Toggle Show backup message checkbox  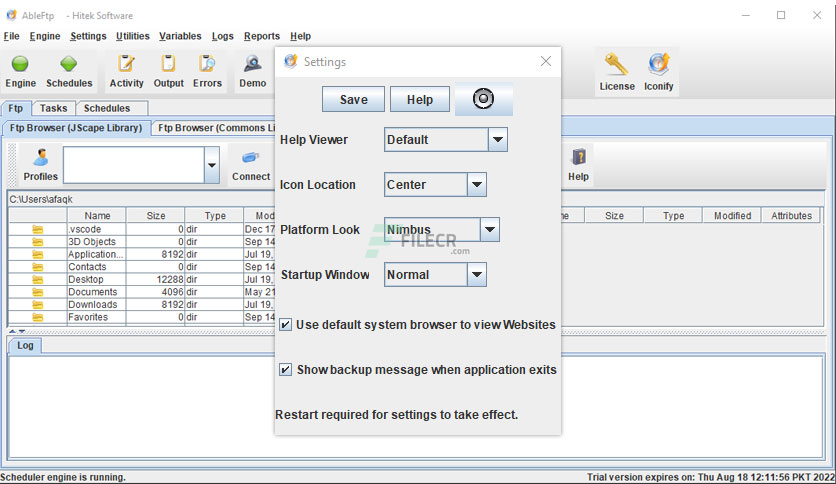point(286,369)
